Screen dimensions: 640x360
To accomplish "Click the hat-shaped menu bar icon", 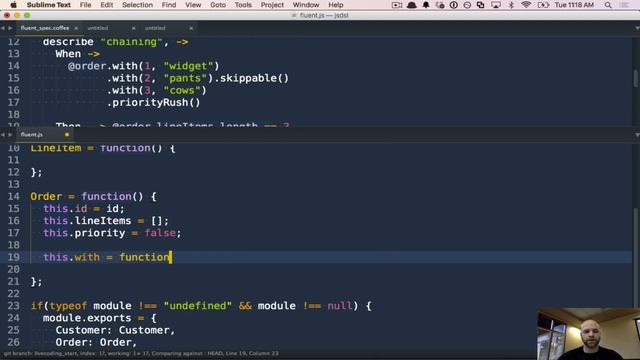I will 411,5.
